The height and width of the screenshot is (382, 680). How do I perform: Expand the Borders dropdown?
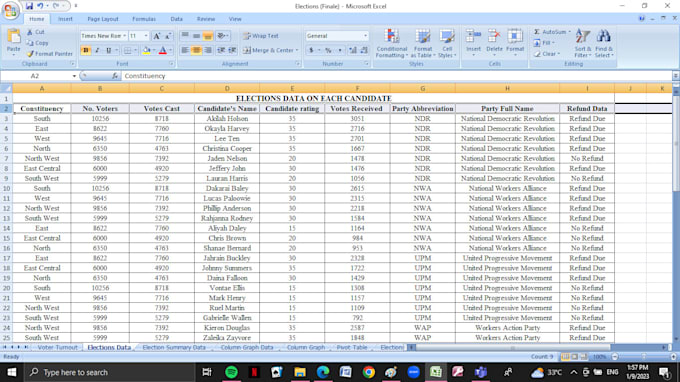[x=135, y=50]
